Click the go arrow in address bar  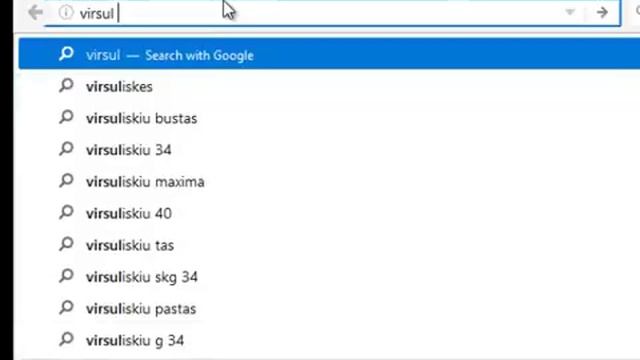(602, 12)
